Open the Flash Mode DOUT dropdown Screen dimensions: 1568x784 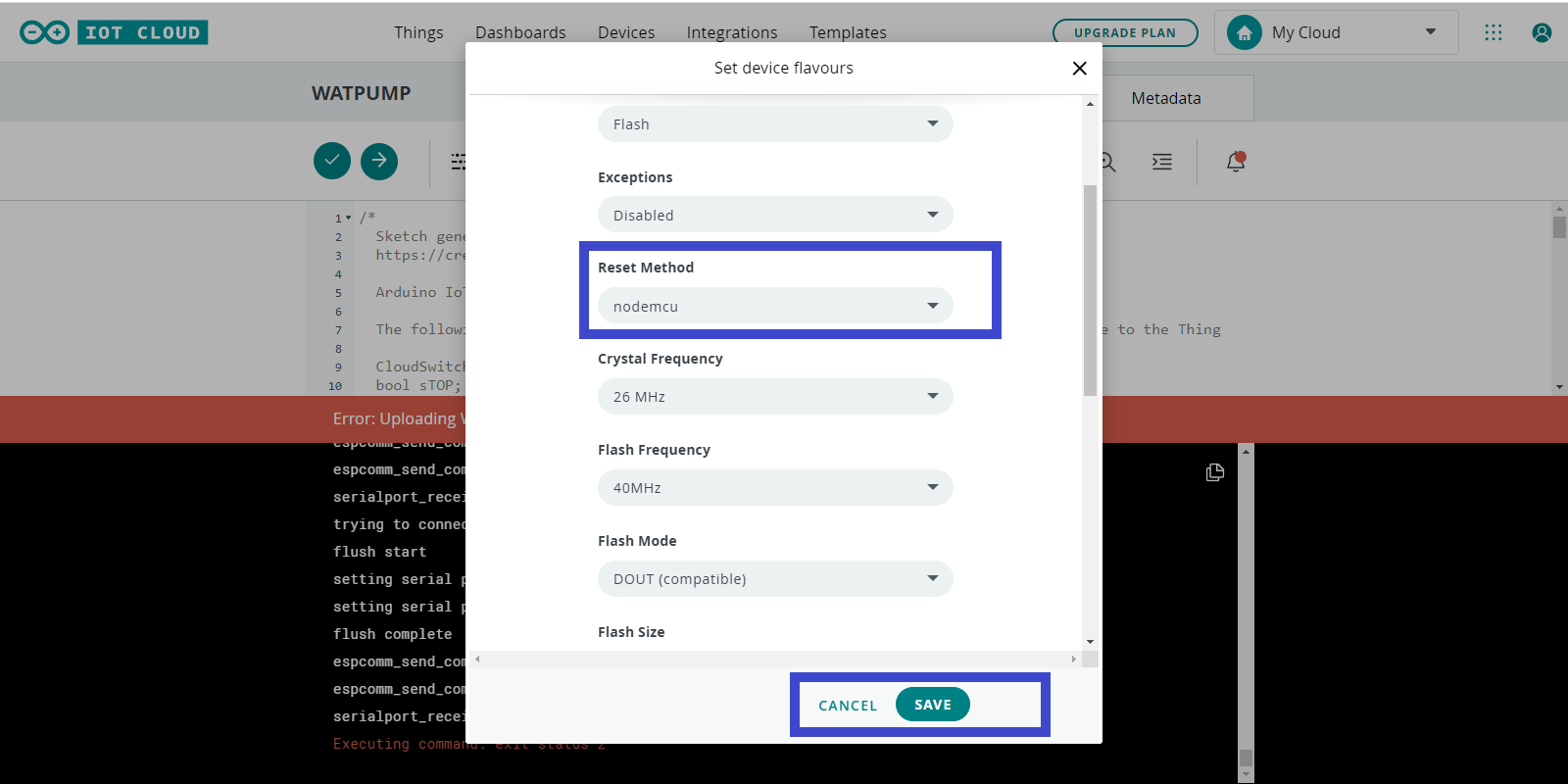775,578
